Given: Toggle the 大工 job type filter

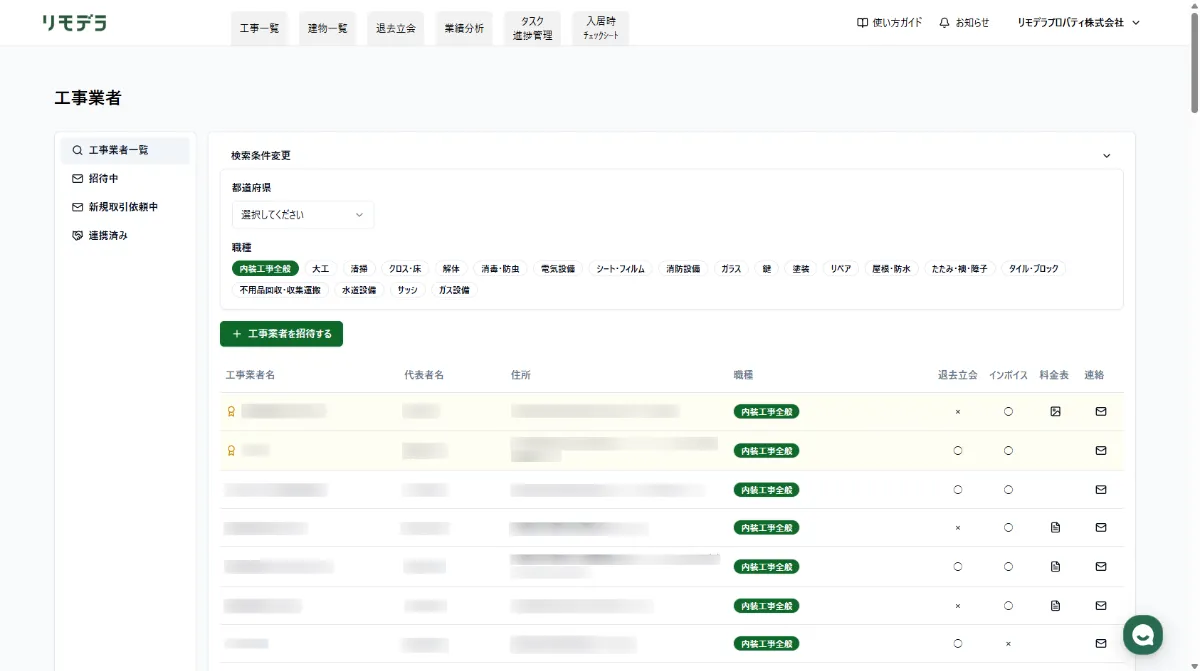Looking at the screenshot, I should tap(320, 269).
